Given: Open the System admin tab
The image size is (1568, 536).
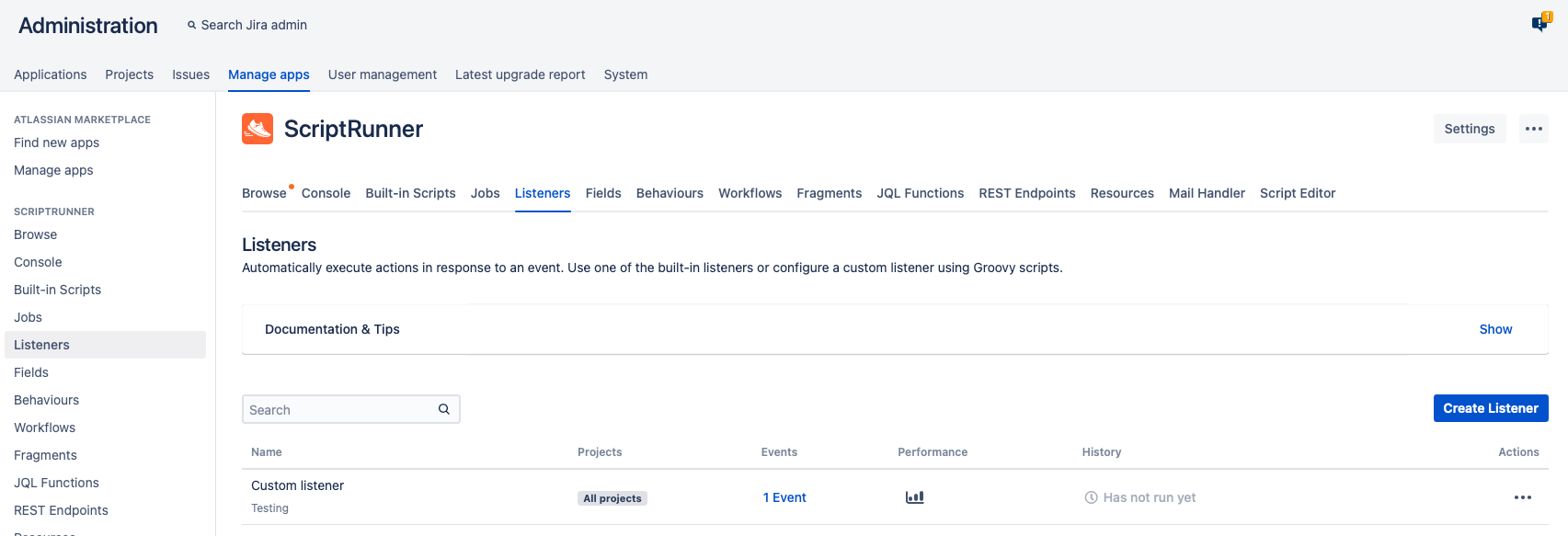Looking at the screenshot, I should [625, 74].
